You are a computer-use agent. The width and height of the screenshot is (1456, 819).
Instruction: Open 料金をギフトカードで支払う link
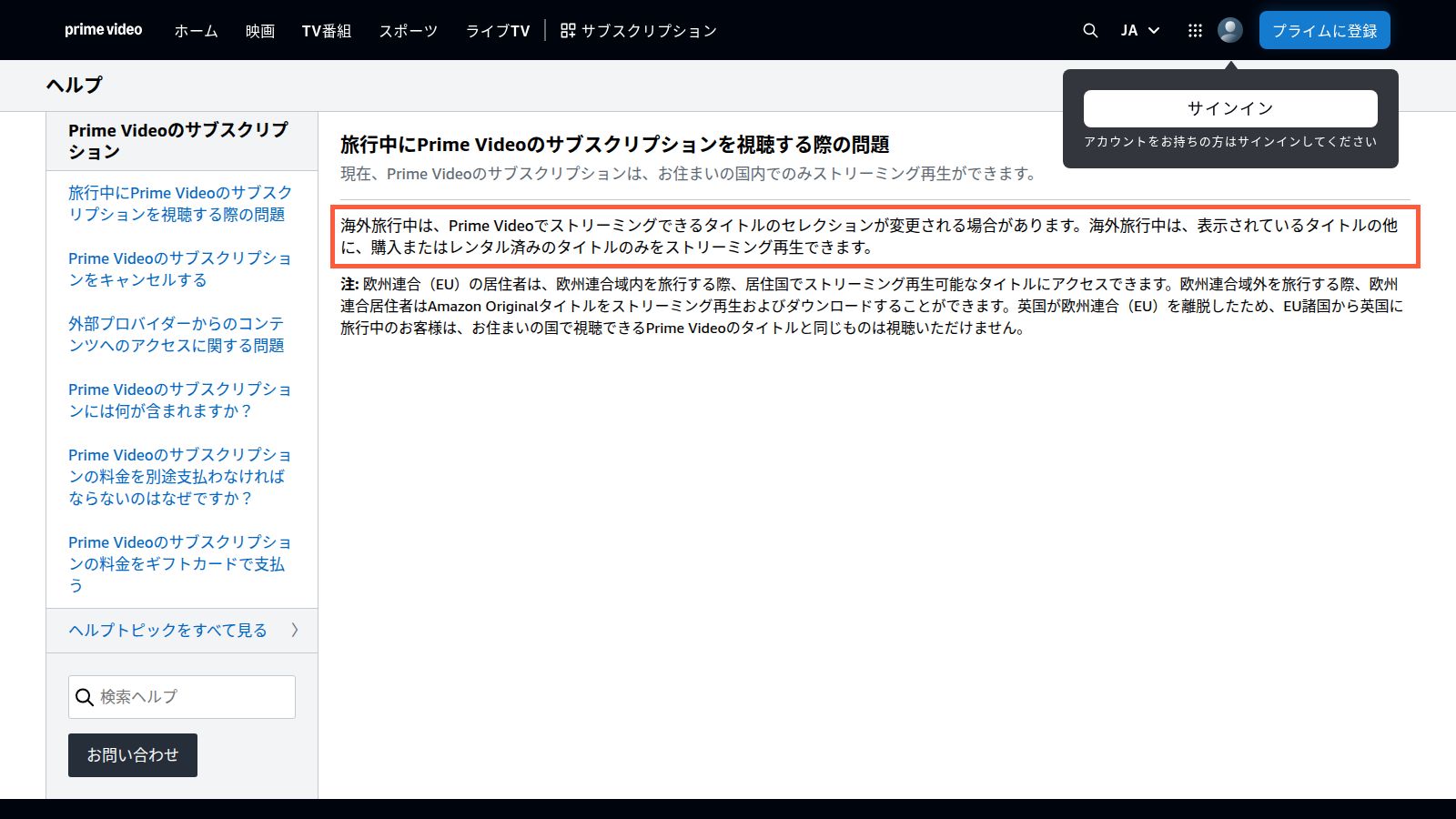180,564
